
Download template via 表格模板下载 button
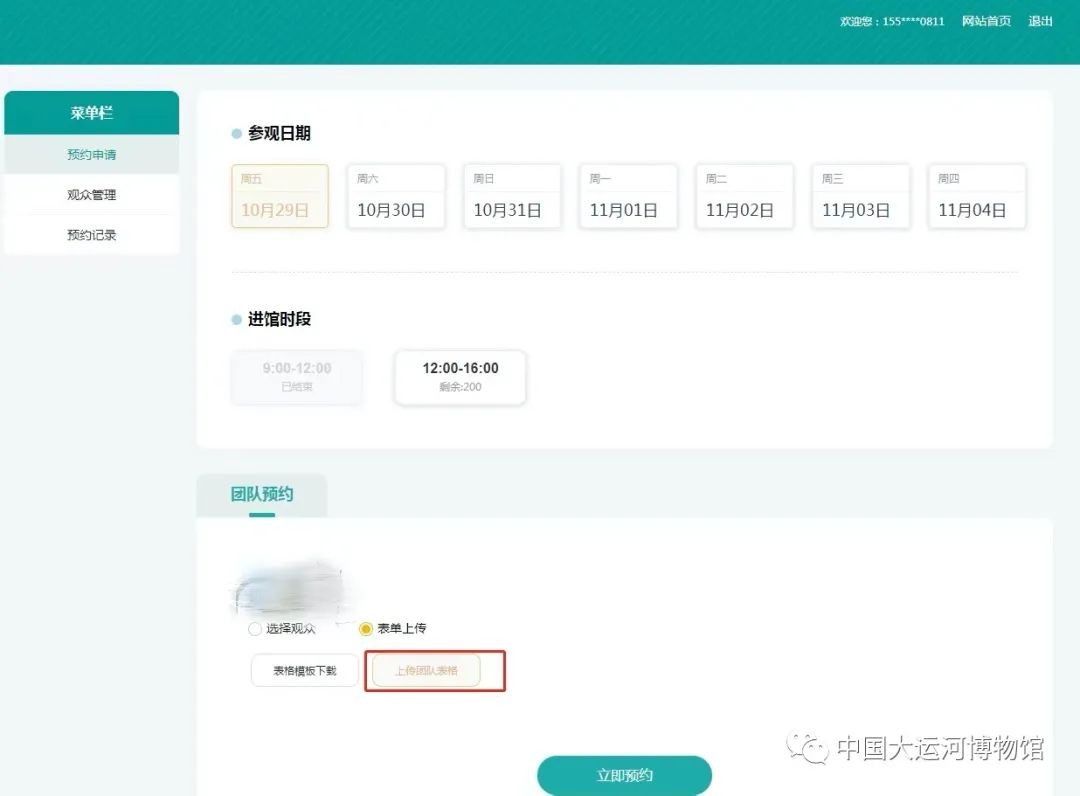304,671
